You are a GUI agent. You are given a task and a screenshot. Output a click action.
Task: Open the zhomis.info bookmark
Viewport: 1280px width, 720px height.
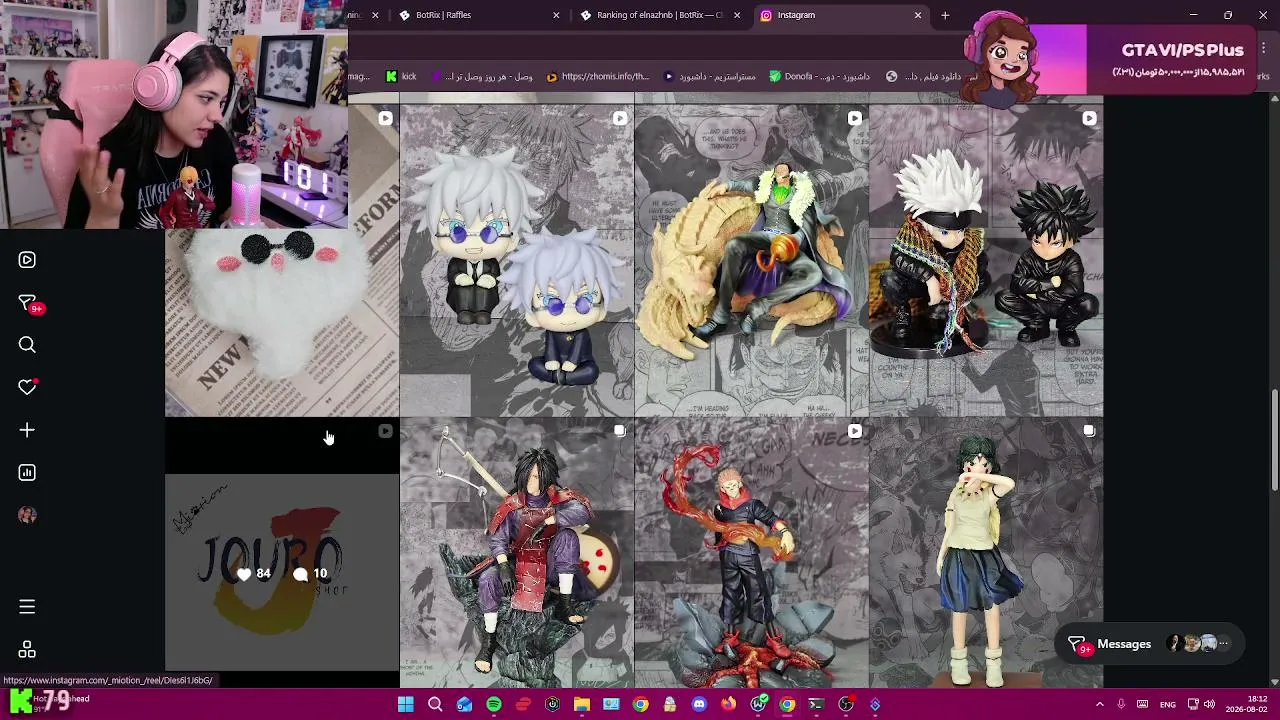click(x=598, y=76)
